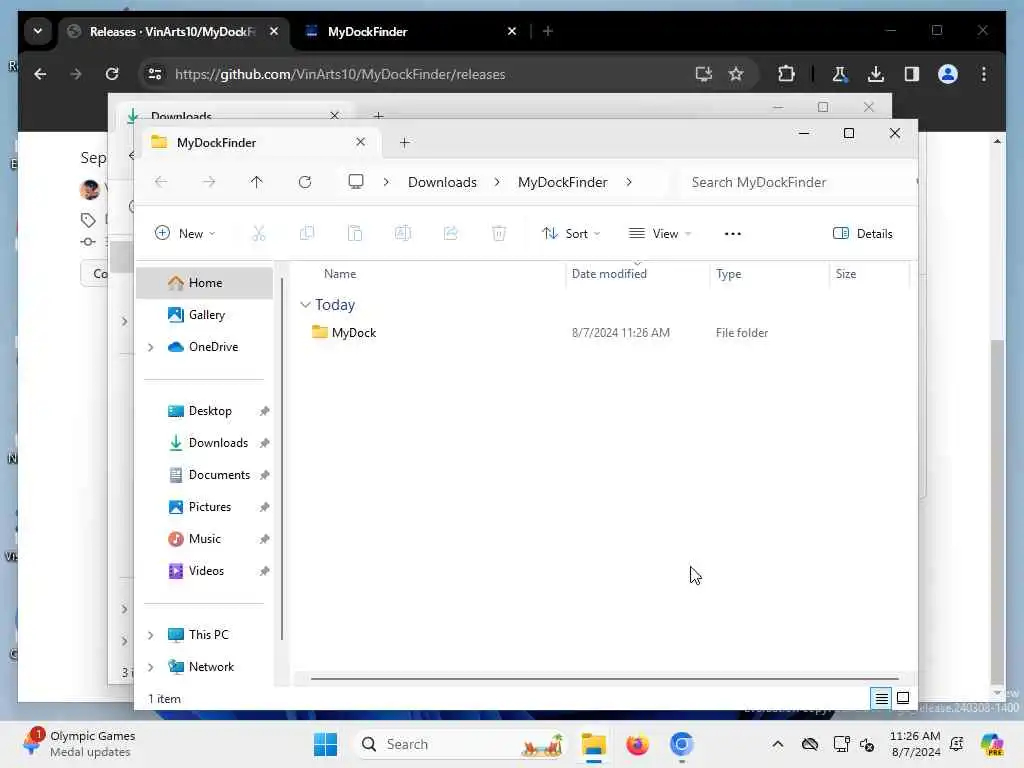Click the horizontal scrollbar in file list

pyautogui.click(x=604, y=679)
